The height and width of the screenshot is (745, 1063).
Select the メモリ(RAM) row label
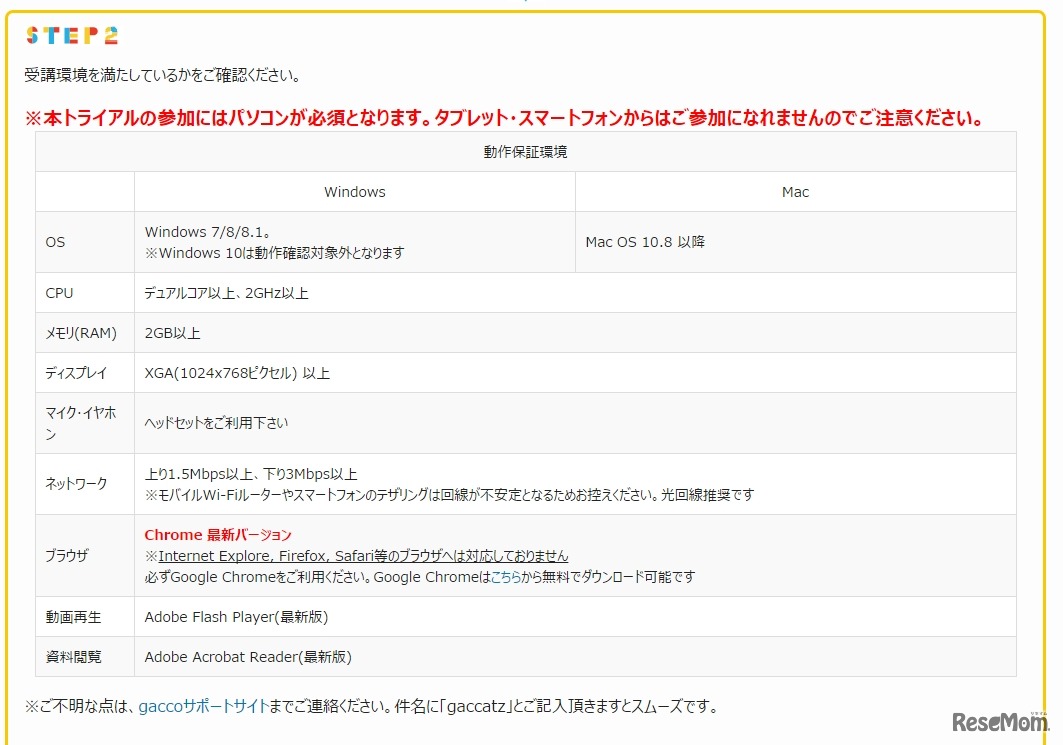pyautogui.click(x=81, y=333)
